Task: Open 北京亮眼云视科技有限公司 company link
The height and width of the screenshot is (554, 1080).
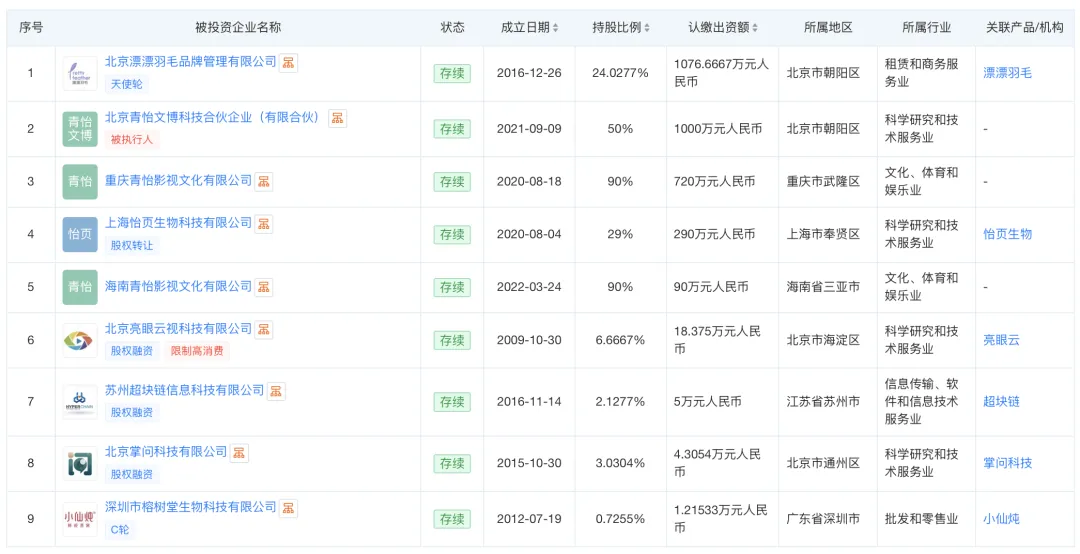Action: [x=178, y=329]
